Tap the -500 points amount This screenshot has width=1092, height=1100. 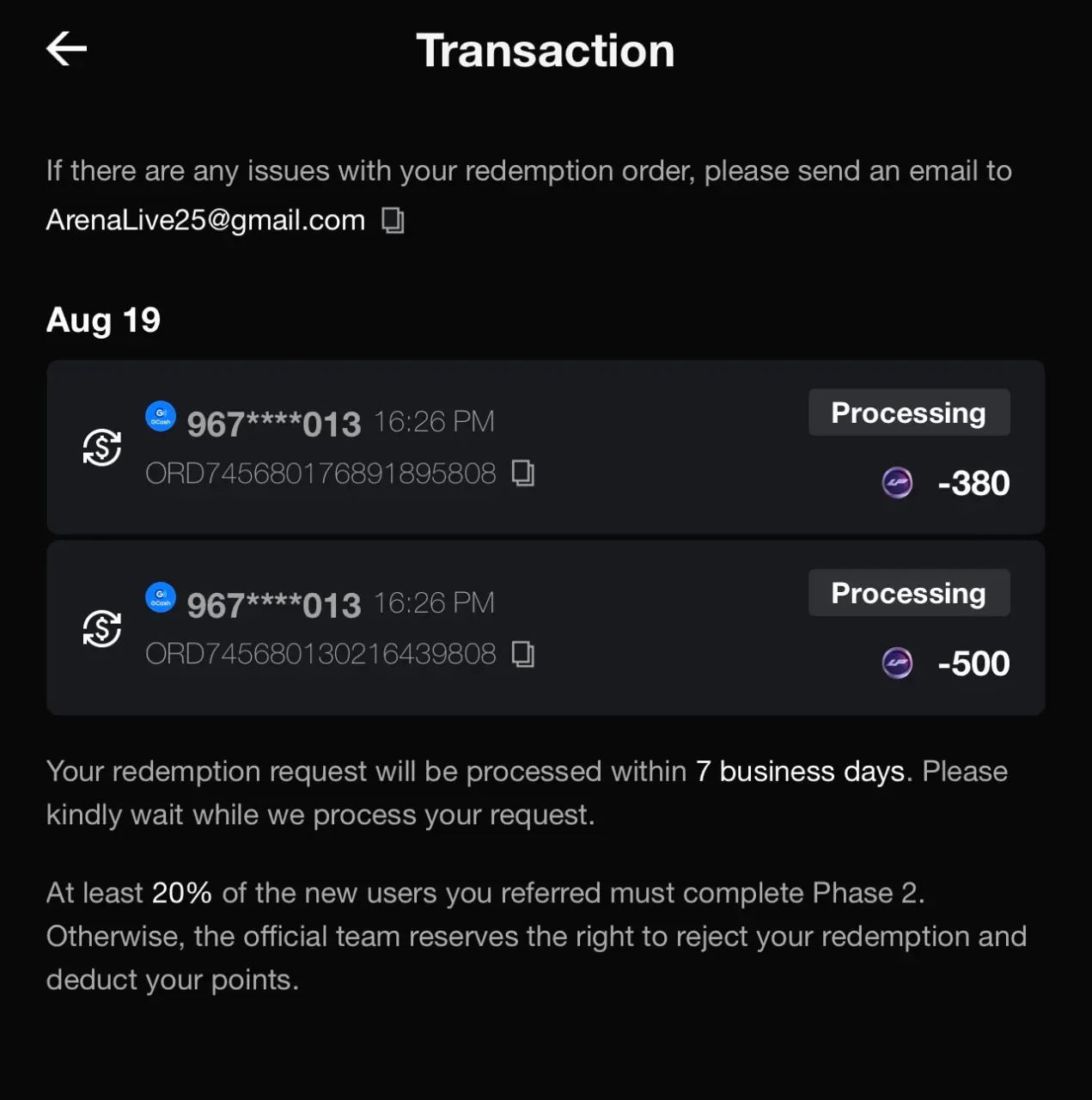[973, 663]
